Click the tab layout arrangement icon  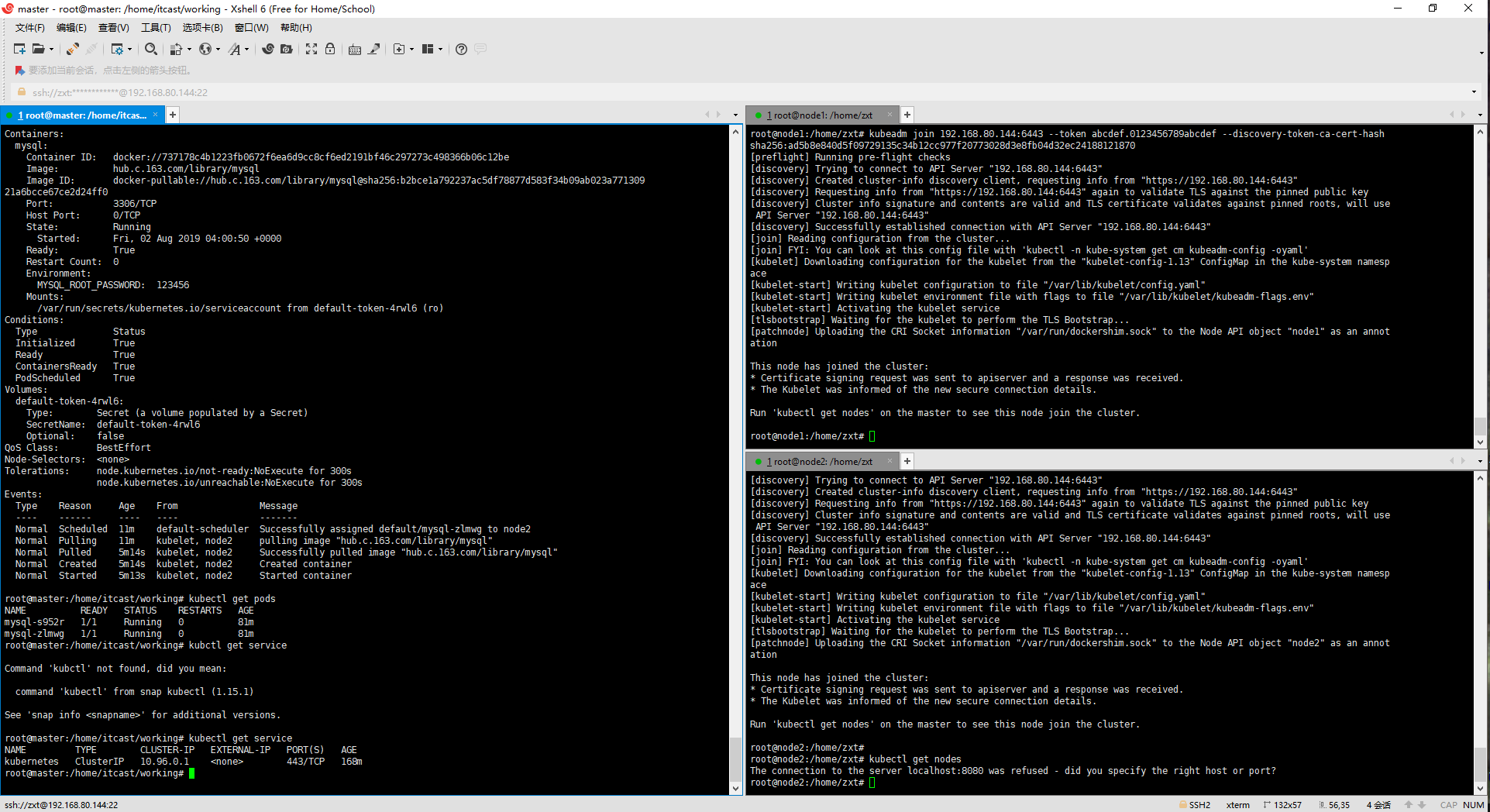pos(428,49)
